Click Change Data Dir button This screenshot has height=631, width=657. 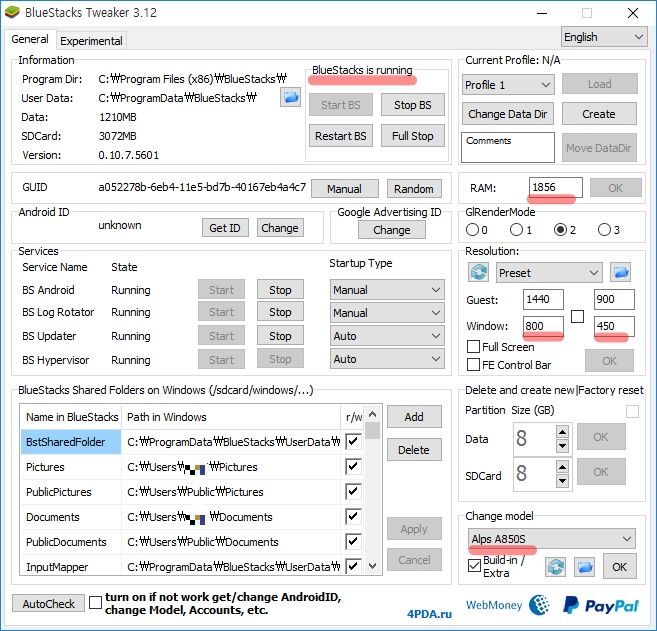(508, 114)
